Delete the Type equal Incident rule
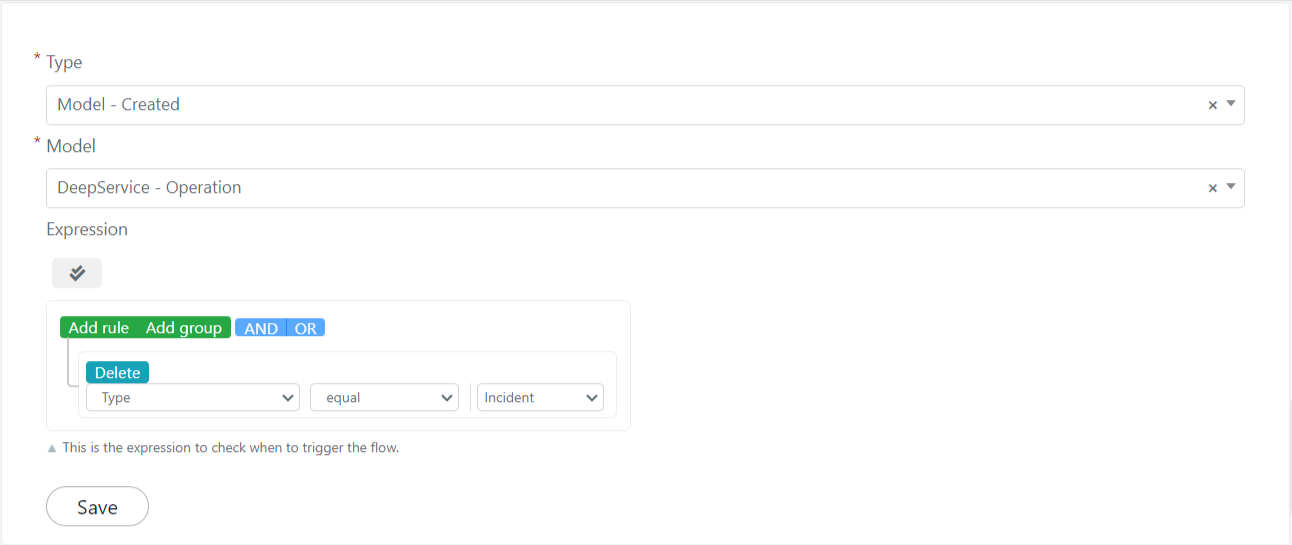This screenshot has height=545, width=1292. click(x=117, y=372)
